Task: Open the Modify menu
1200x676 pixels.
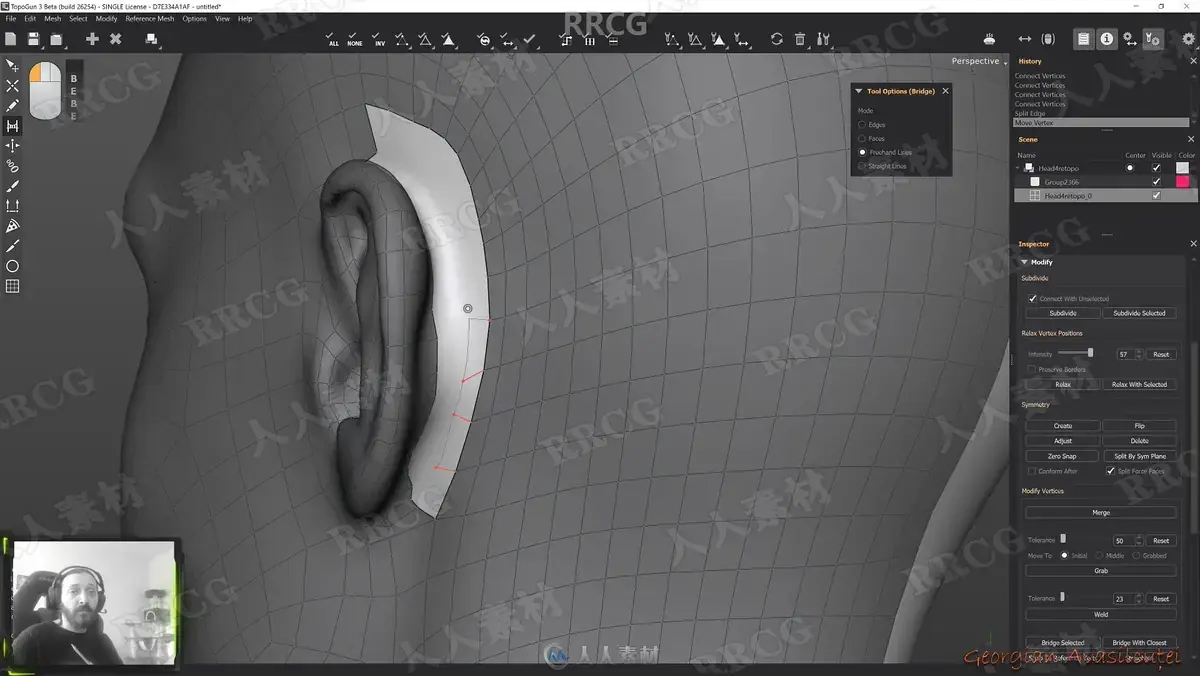Action: (x=106, y=18)
